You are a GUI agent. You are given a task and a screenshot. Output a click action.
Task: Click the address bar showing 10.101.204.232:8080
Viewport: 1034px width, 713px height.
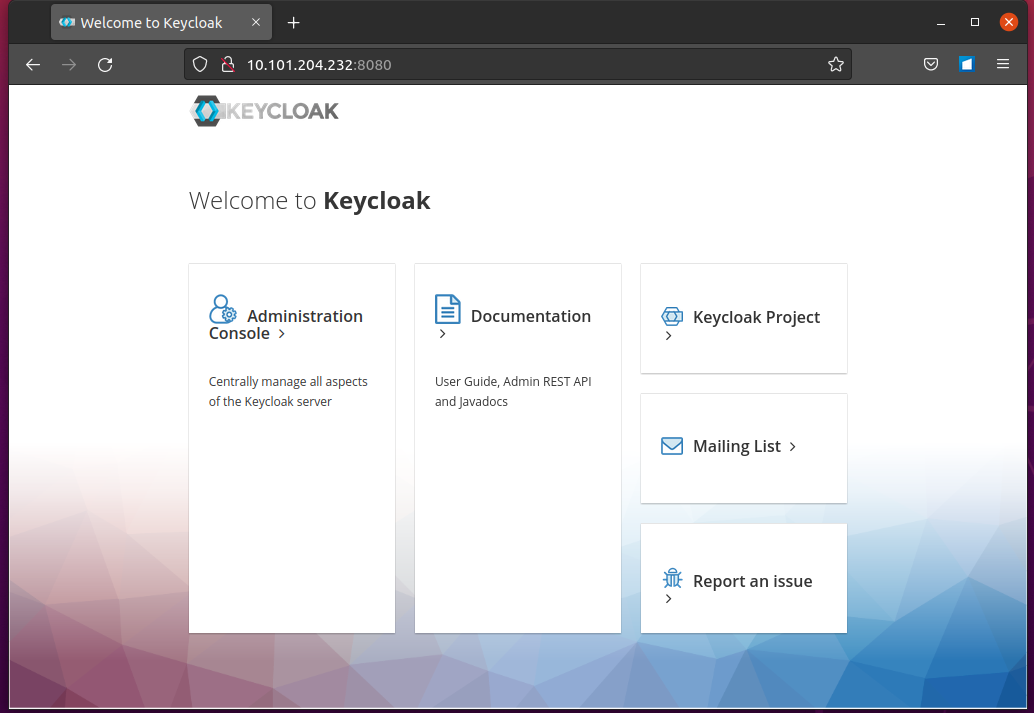point(520,65)
